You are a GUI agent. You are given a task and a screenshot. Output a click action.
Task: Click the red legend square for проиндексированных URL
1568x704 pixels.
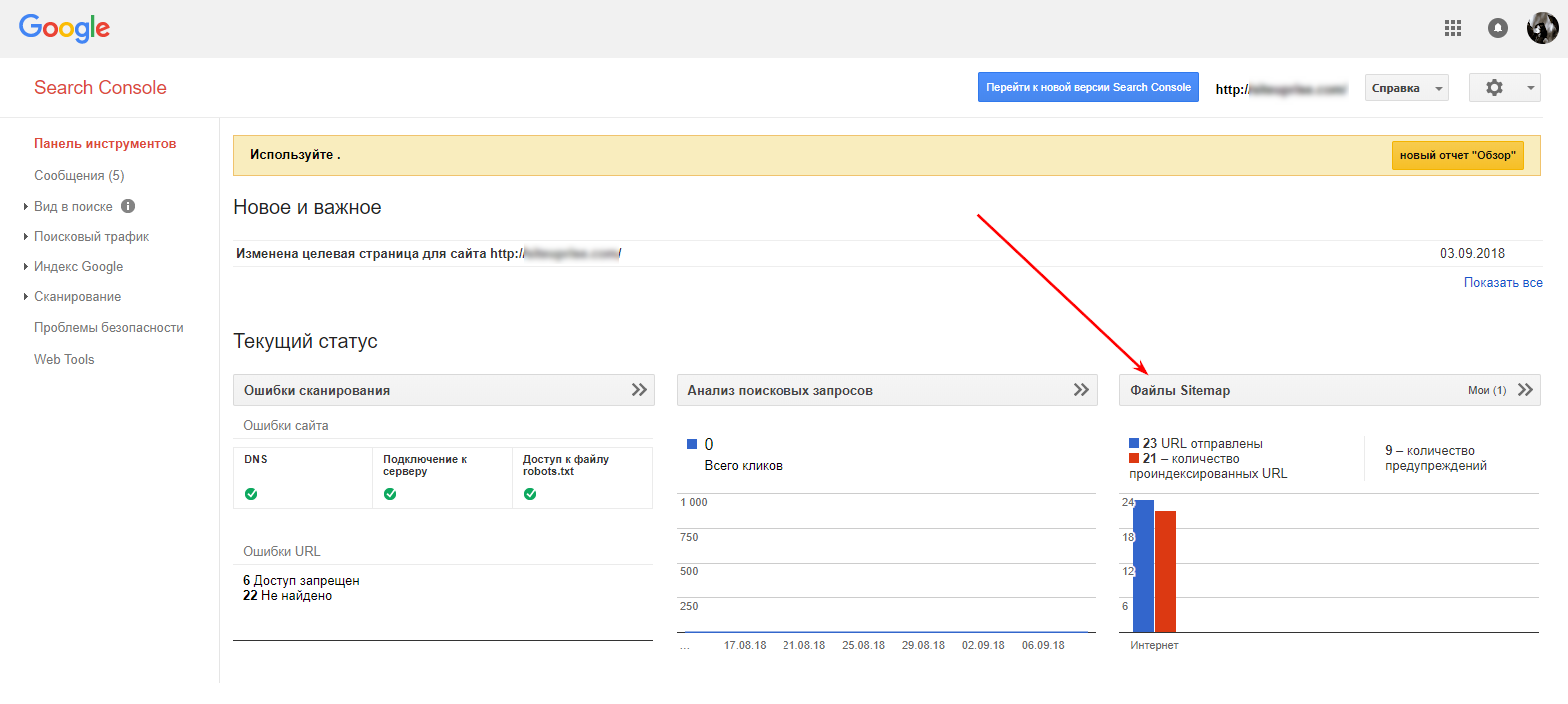coord(1134,458)
